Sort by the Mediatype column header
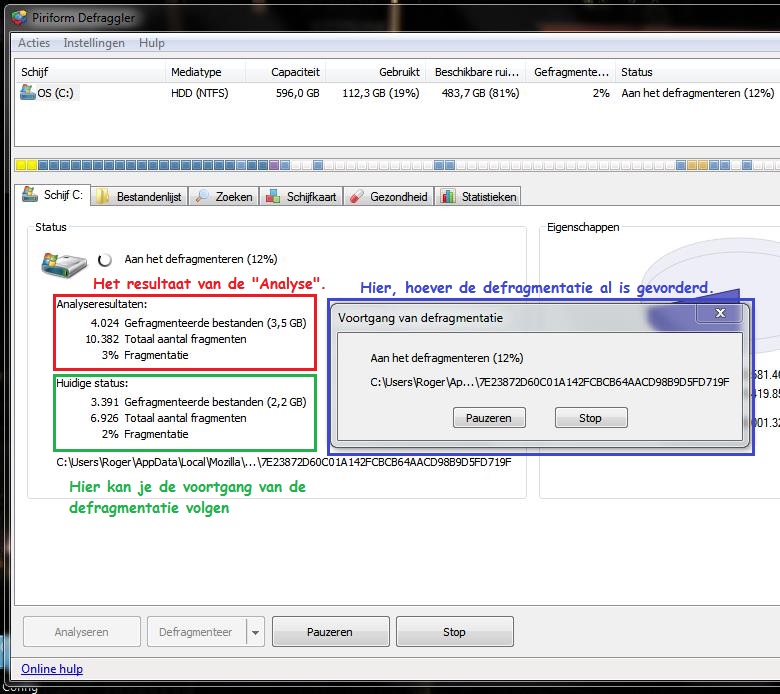The image size is (780, 694). pyautogui.click(x=205, y=72)
